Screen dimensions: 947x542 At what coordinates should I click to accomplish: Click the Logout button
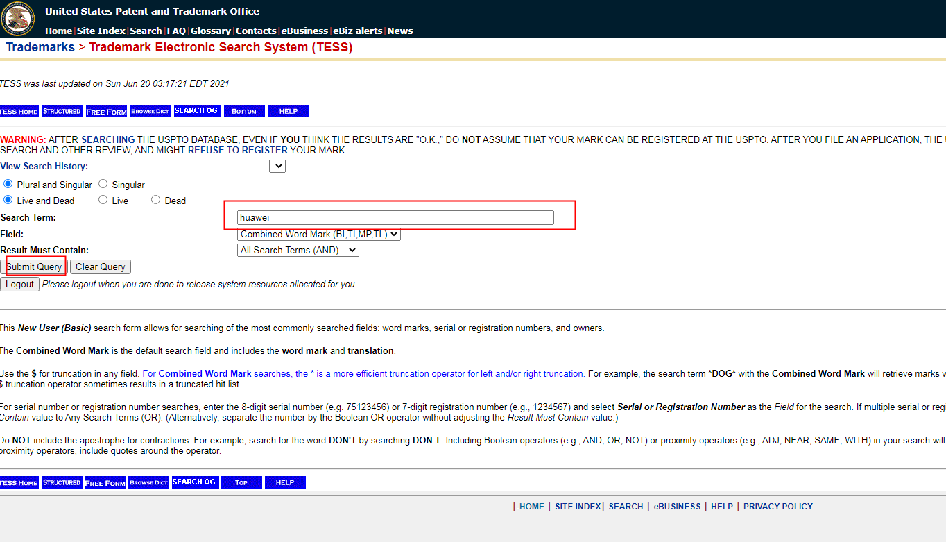pos(20,284)
